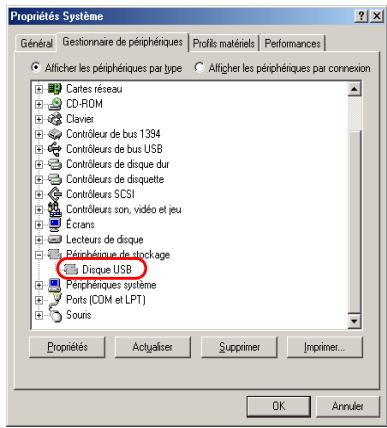387x428 pixels.
Task: Select the Périphériques système computer icon
Action: (55, 285)
